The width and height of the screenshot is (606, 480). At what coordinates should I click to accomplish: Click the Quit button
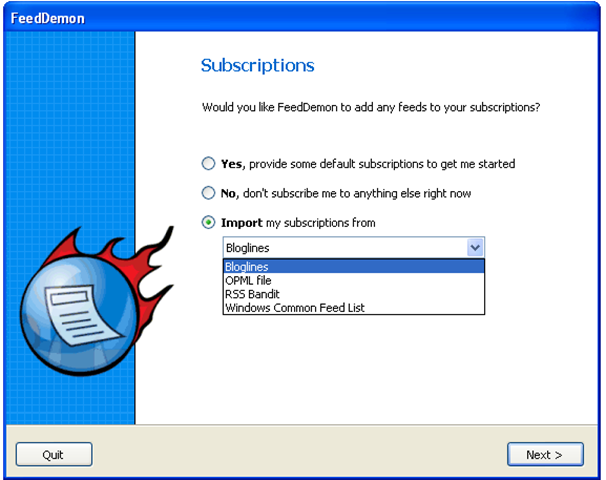click(x=54, y=454)
